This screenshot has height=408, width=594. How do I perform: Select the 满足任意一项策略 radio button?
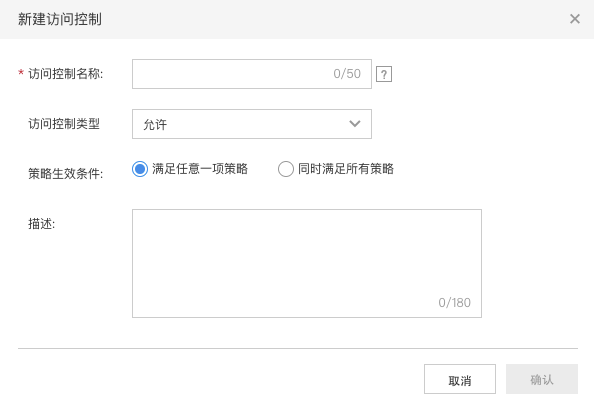pyautogui.click(x=140, y=169)
